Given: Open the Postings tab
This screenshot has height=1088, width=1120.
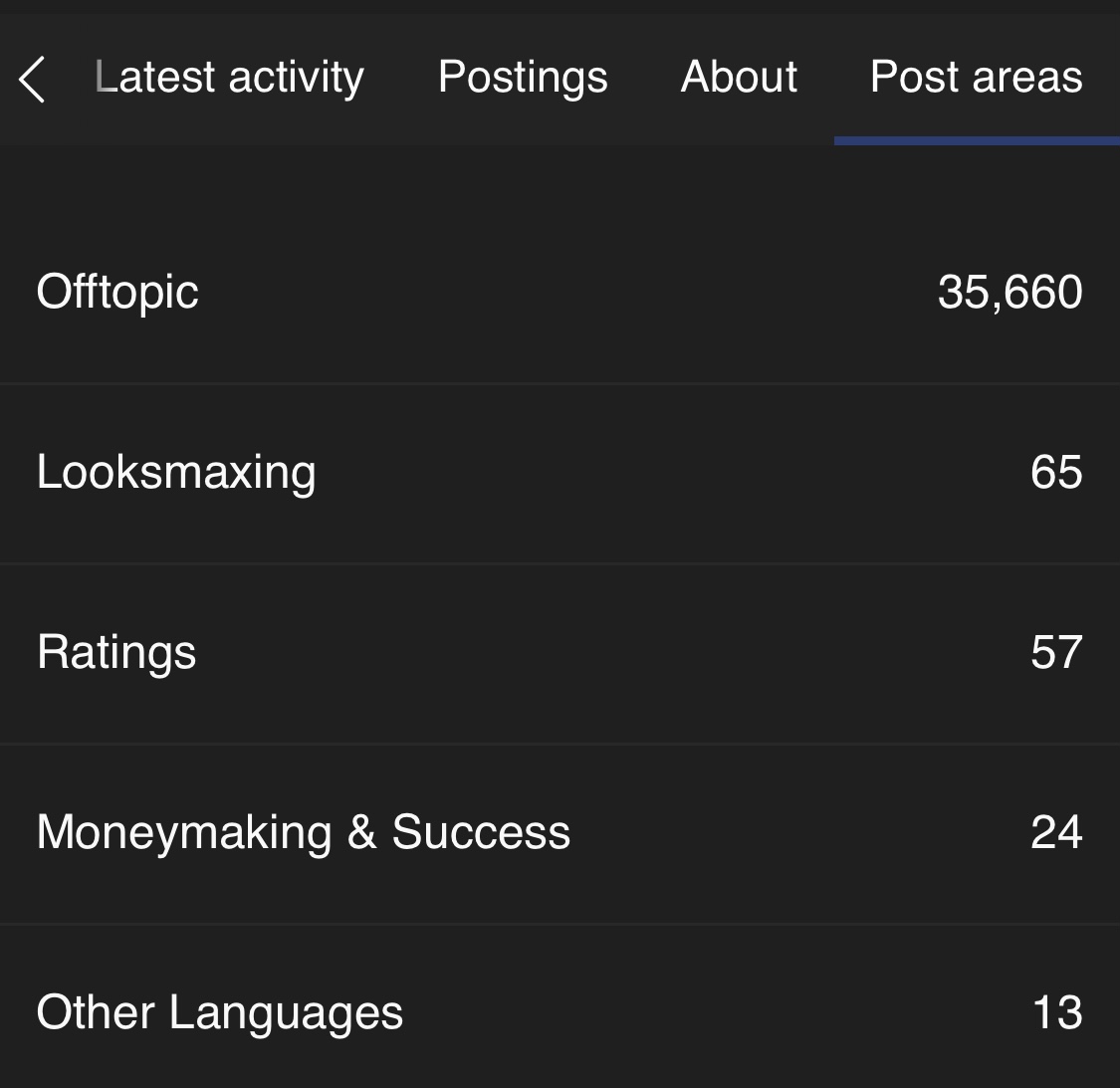Looking at the screenshot, I should click(523, 78).
